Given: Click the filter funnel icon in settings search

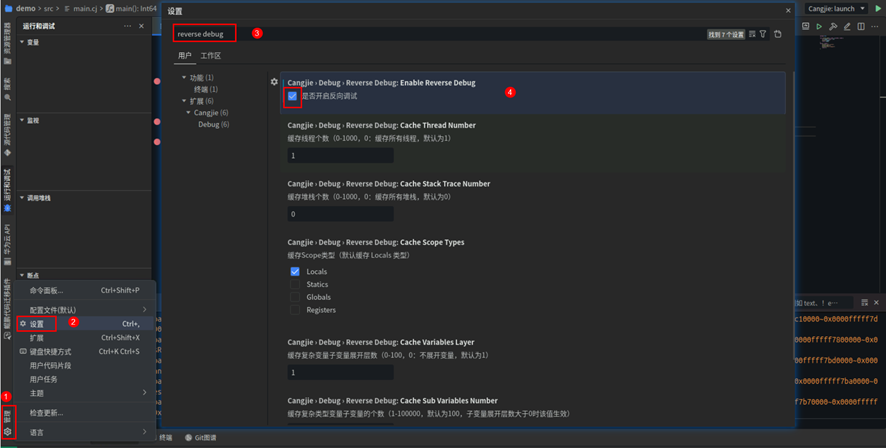Looking at the screenshot, I should pyautogui.click(x=763, y=34).
